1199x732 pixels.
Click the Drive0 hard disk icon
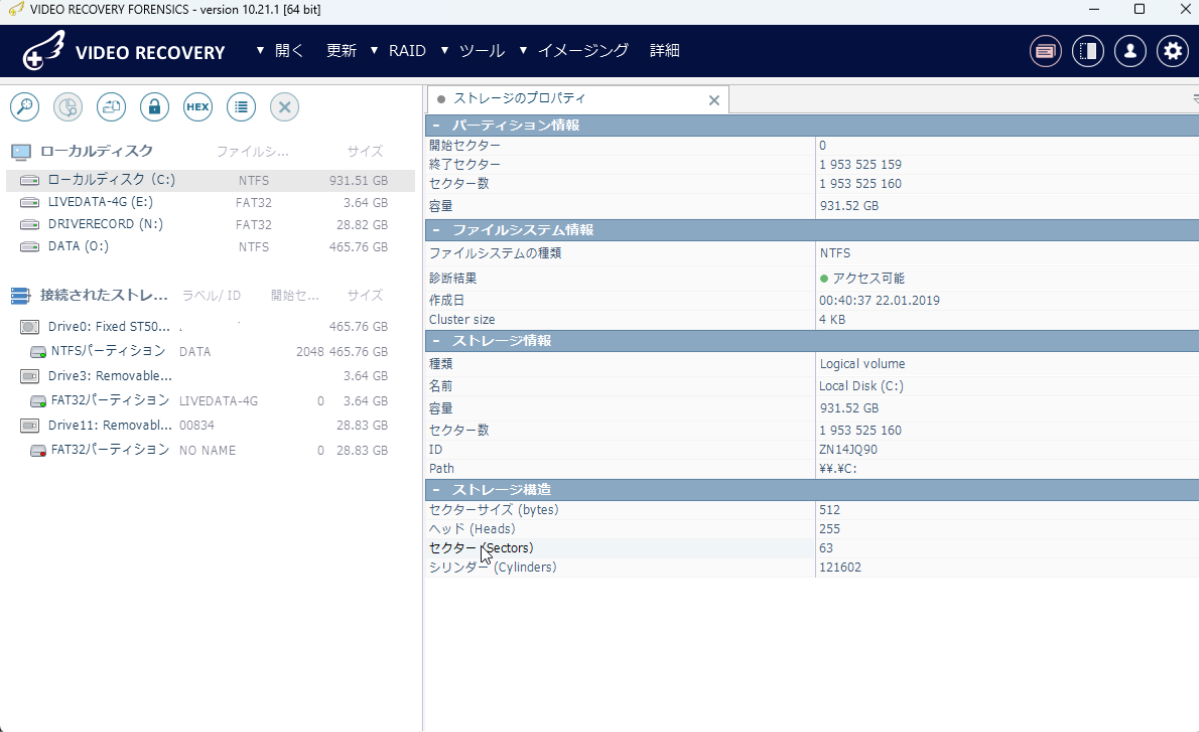tap(30, 327)
